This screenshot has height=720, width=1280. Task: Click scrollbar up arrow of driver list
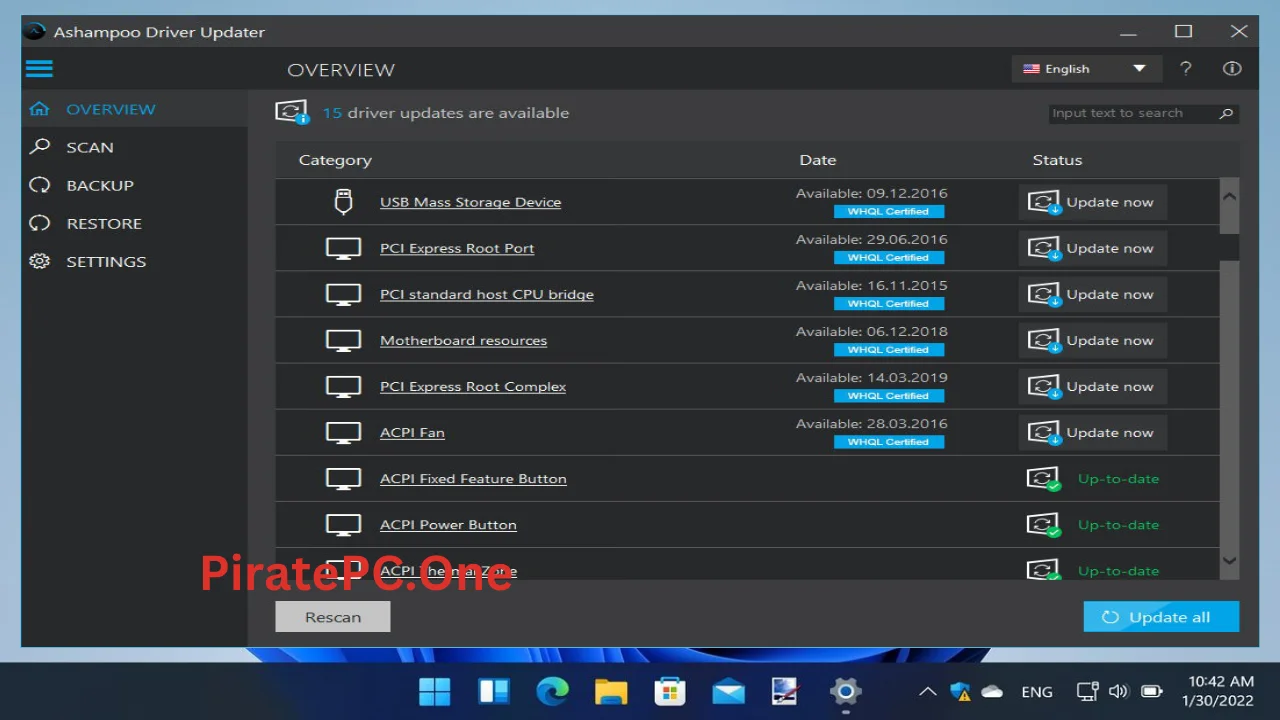1230,196
